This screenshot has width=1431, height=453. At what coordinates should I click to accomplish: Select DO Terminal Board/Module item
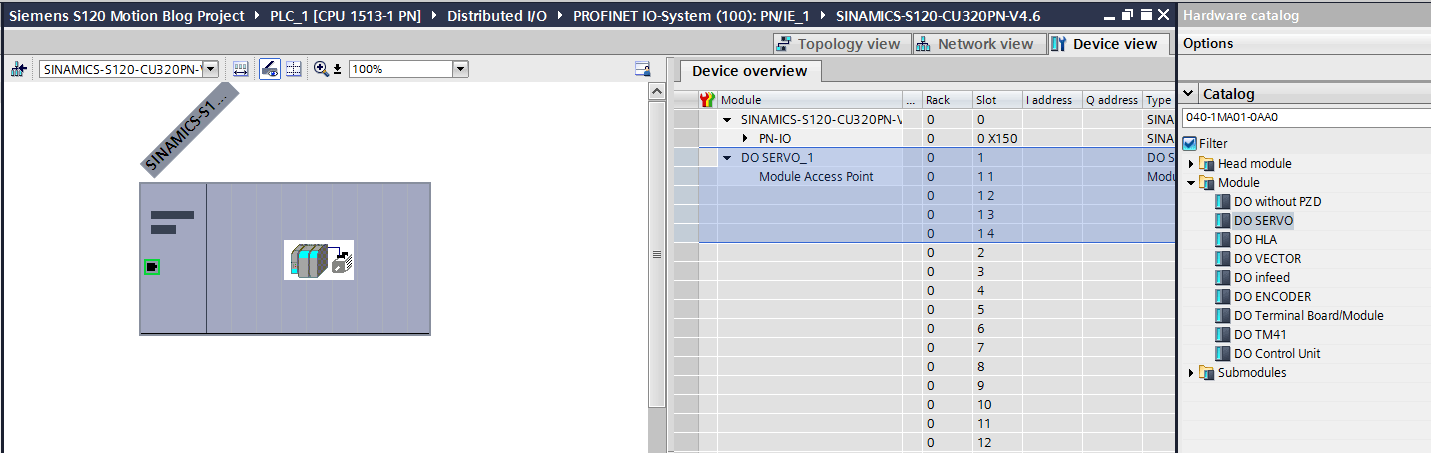click(1309, 315)
